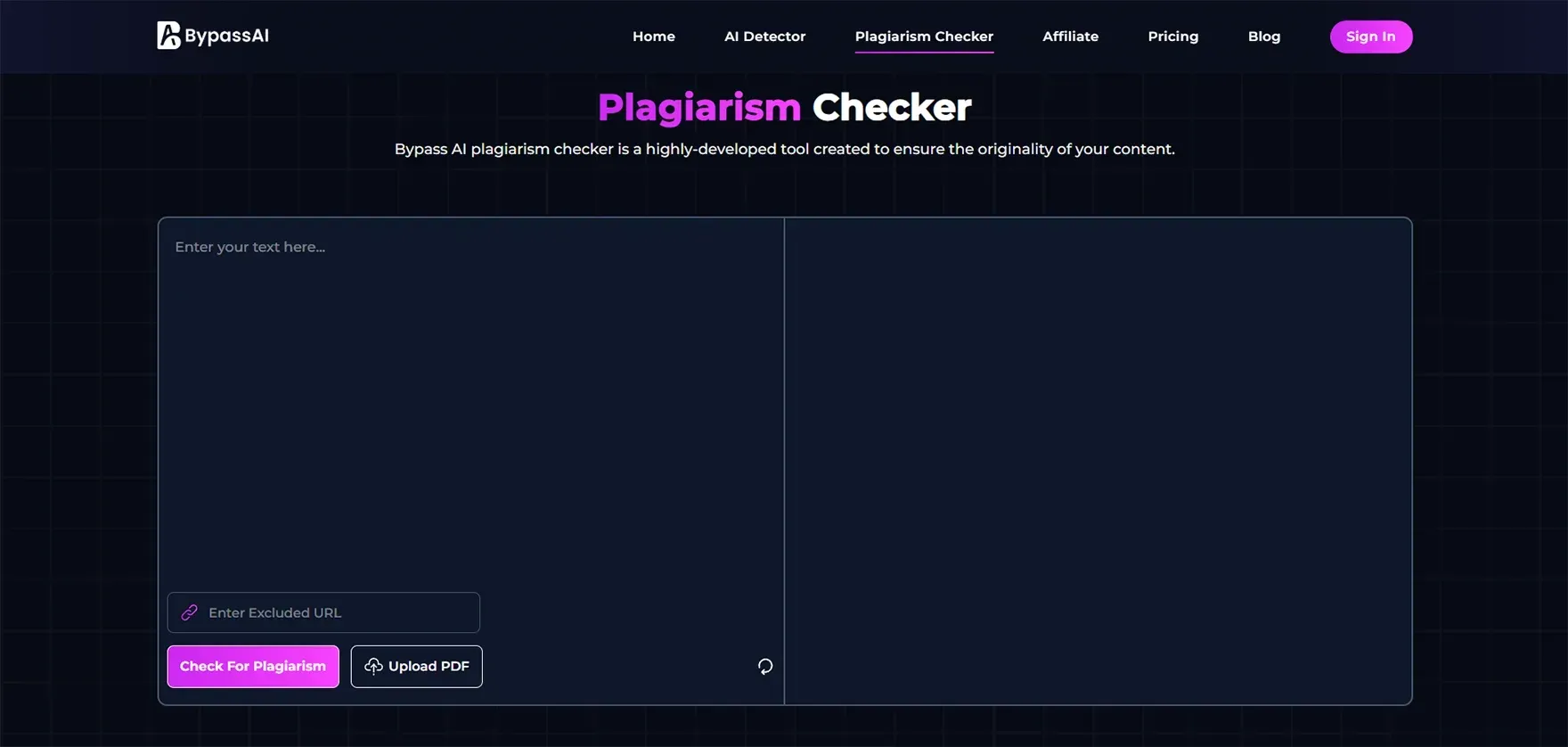
Task: Click into the 'Enter your text here' area
Action: click(471, 401)
